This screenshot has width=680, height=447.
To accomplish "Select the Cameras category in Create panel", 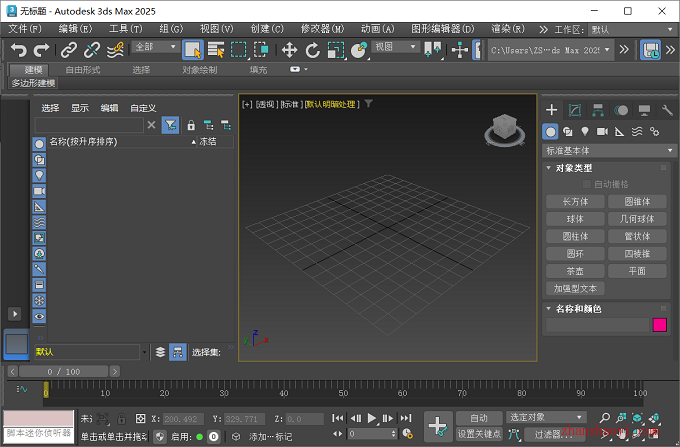I will click(x=602, y=131).
